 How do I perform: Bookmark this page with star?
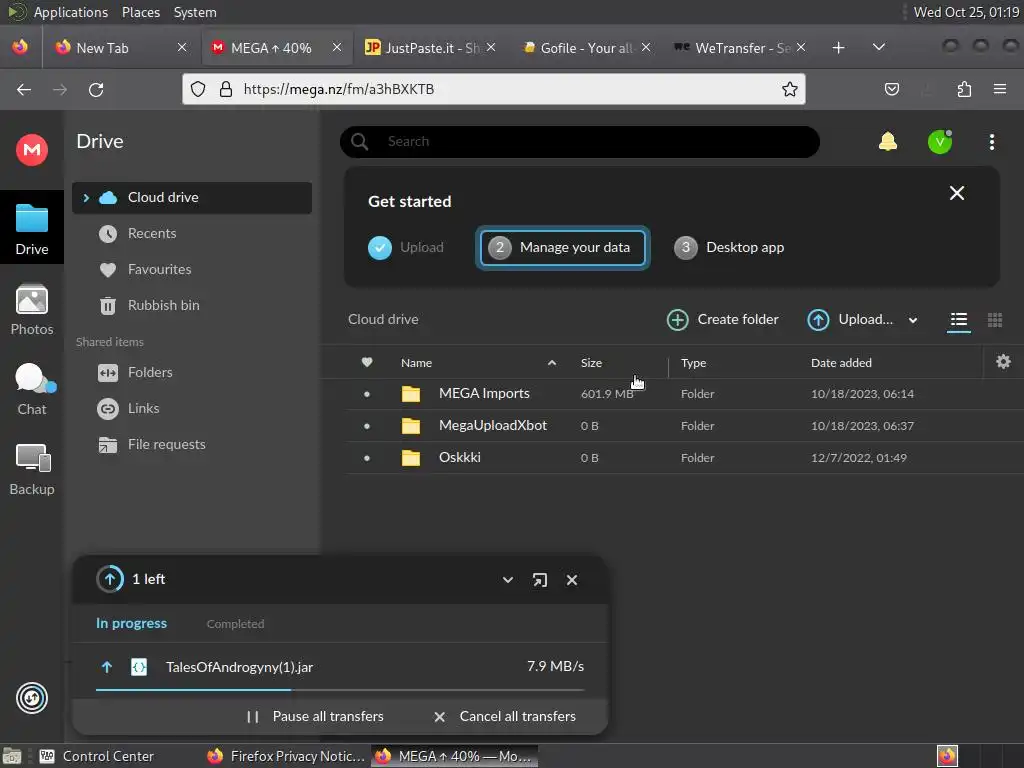point(790,89)
